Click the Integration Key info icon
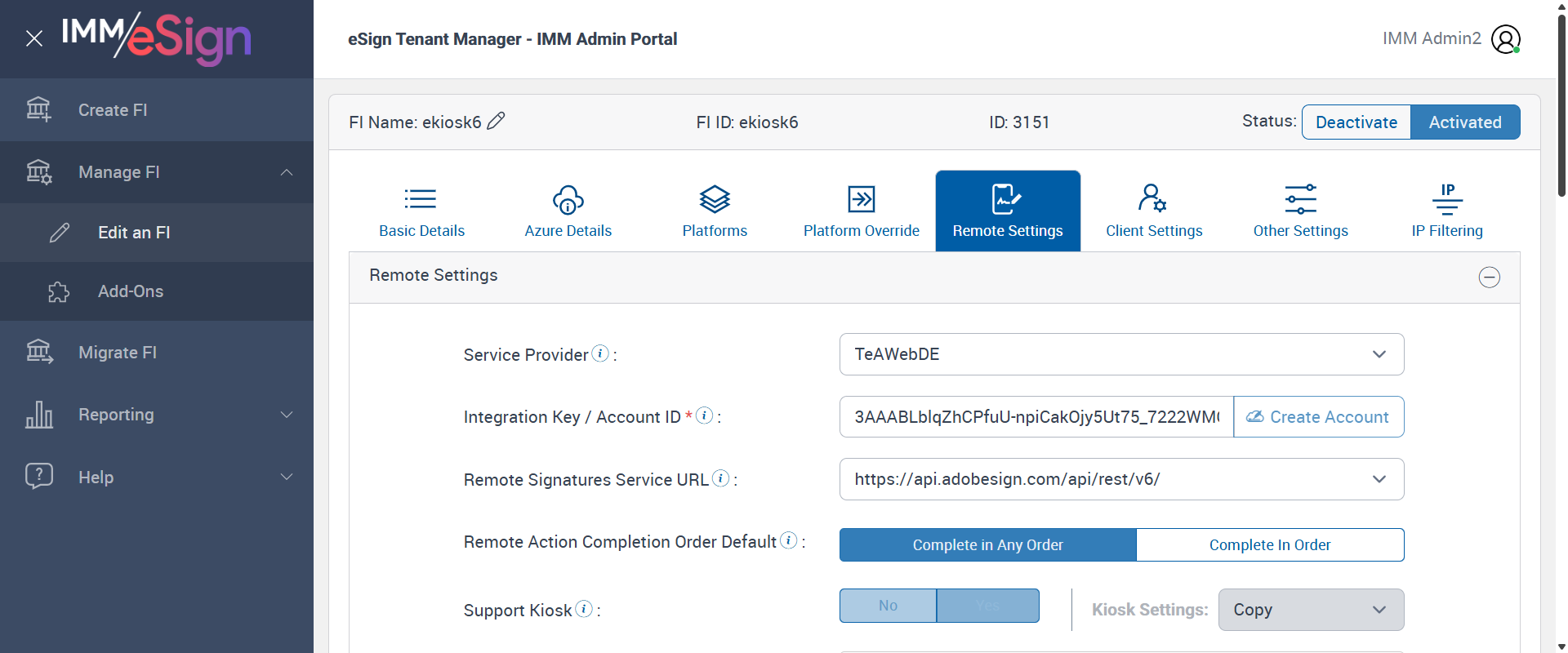Screen dimensions: 1568x653 click(x=704, y=415)
